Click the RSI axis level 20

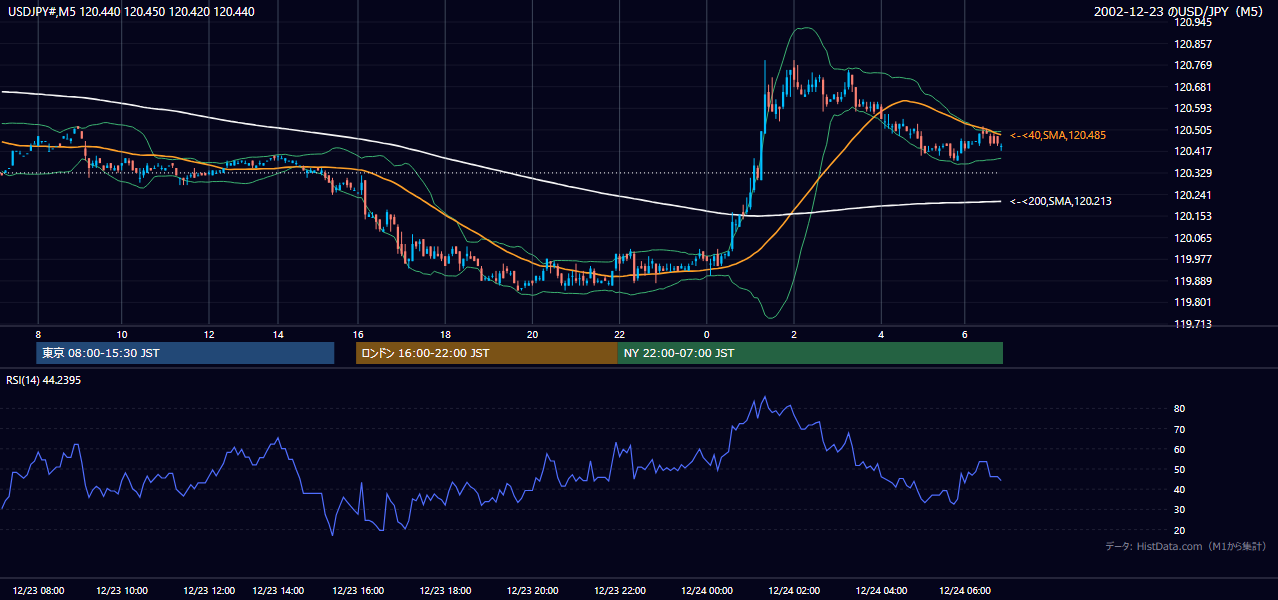click(x=1179, y=530)
